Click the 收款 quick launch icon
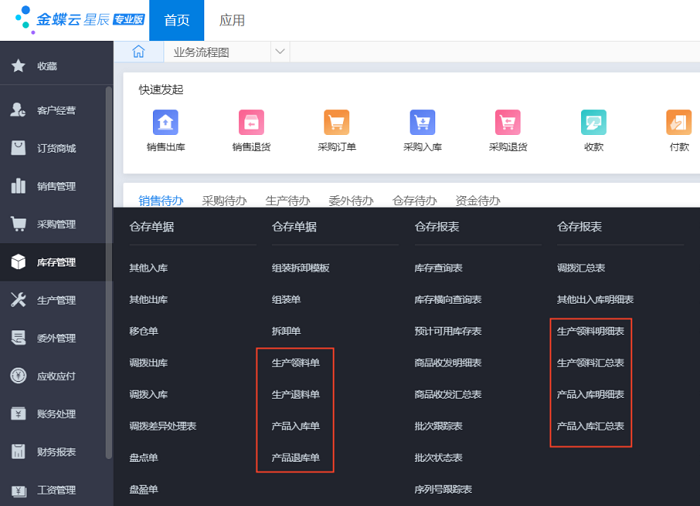This screenshot has height=506, width=700. tap(594, 123)
